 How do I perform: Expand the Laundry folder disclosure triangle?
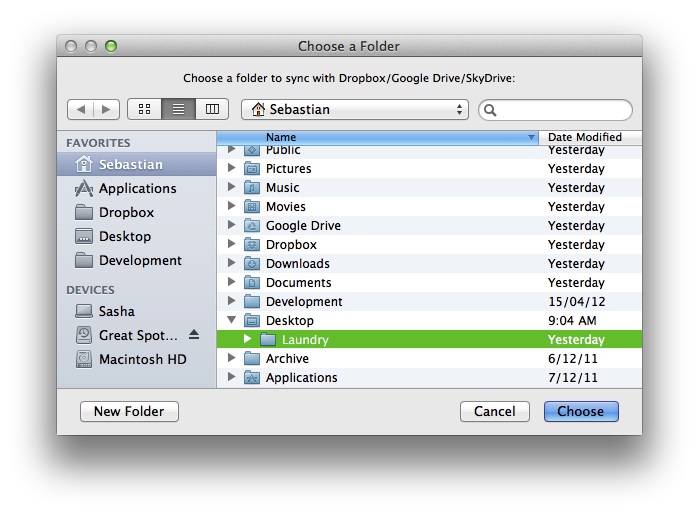point(248,340)
